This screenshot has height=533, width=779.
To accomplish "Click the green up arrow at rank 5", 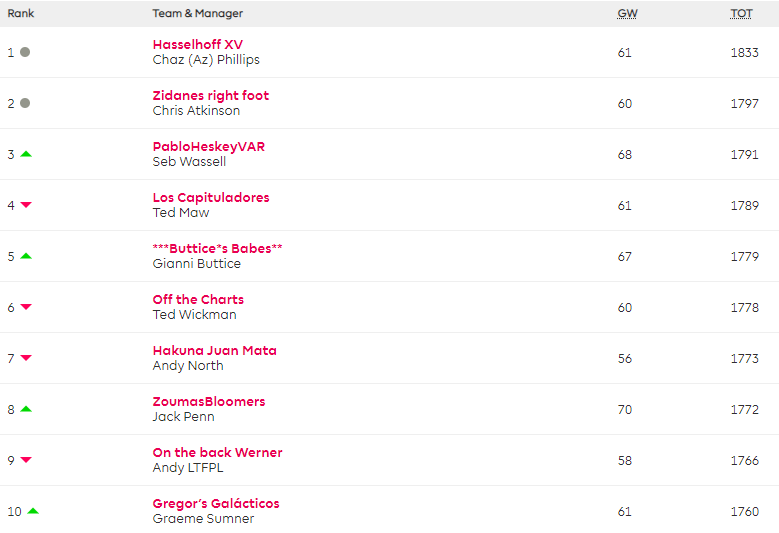I will click(26, 256).
